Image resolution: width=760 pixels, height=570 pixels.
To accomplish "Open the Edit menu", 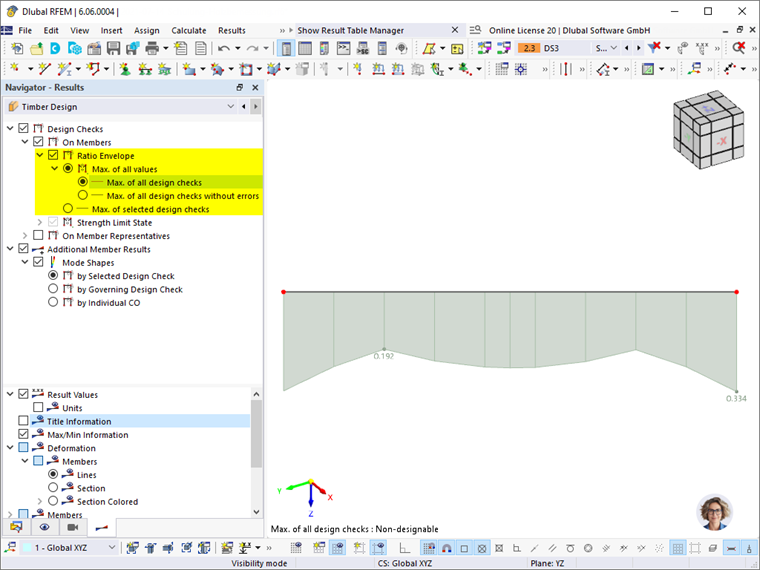I will click(x=51, y=30).
